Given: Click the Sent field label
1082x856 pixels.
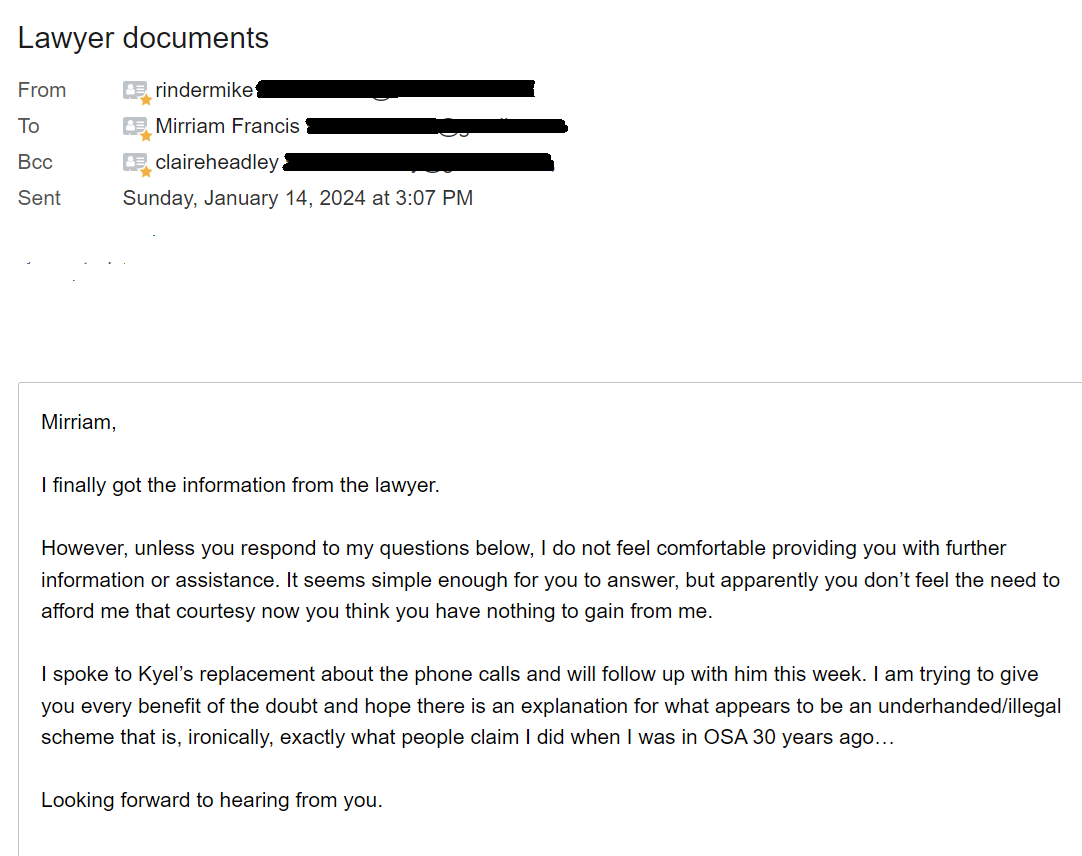Looking at the screenshot, I should tap(39, 198).
